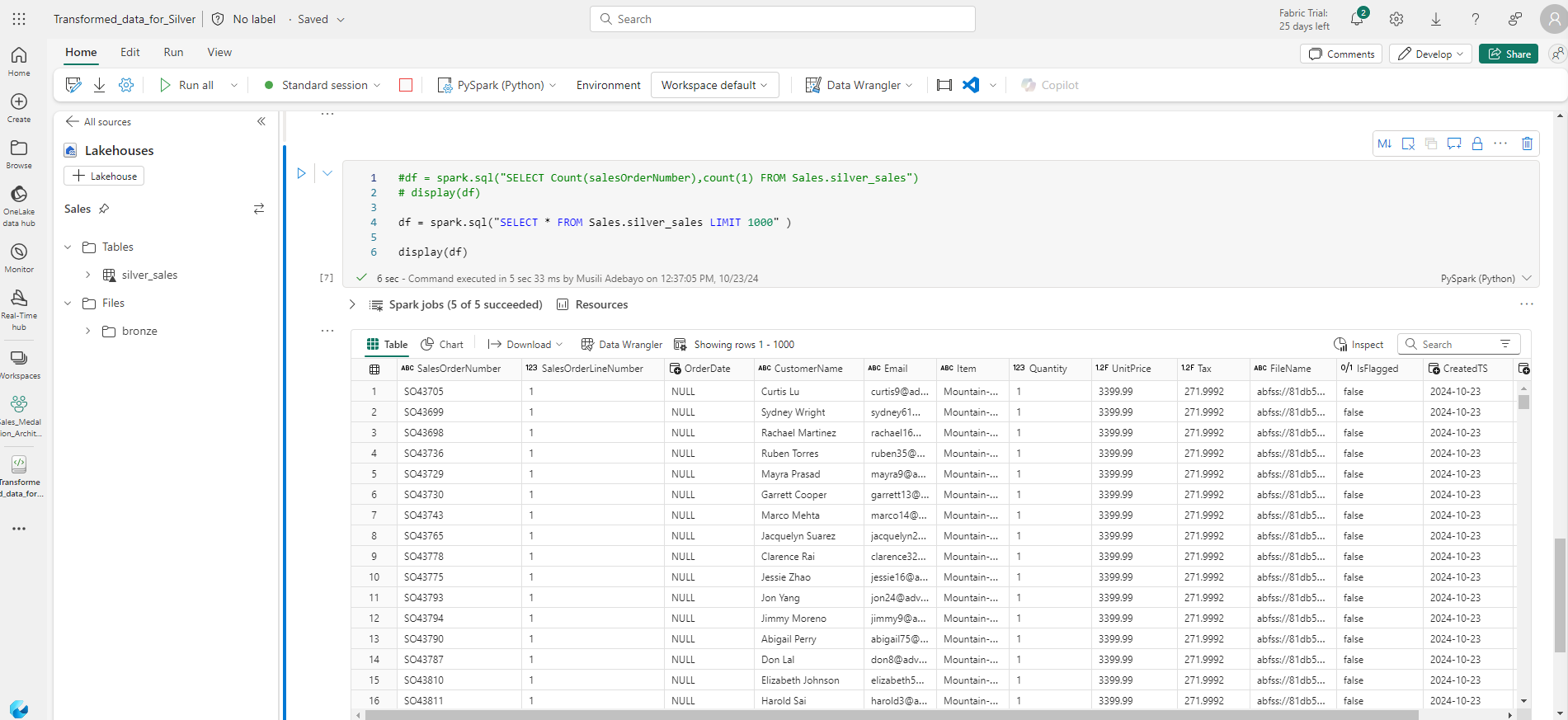Viewport: 1568px width, 720px height.
Task: Click the top-bar download icon
Action: point(1436,18)
